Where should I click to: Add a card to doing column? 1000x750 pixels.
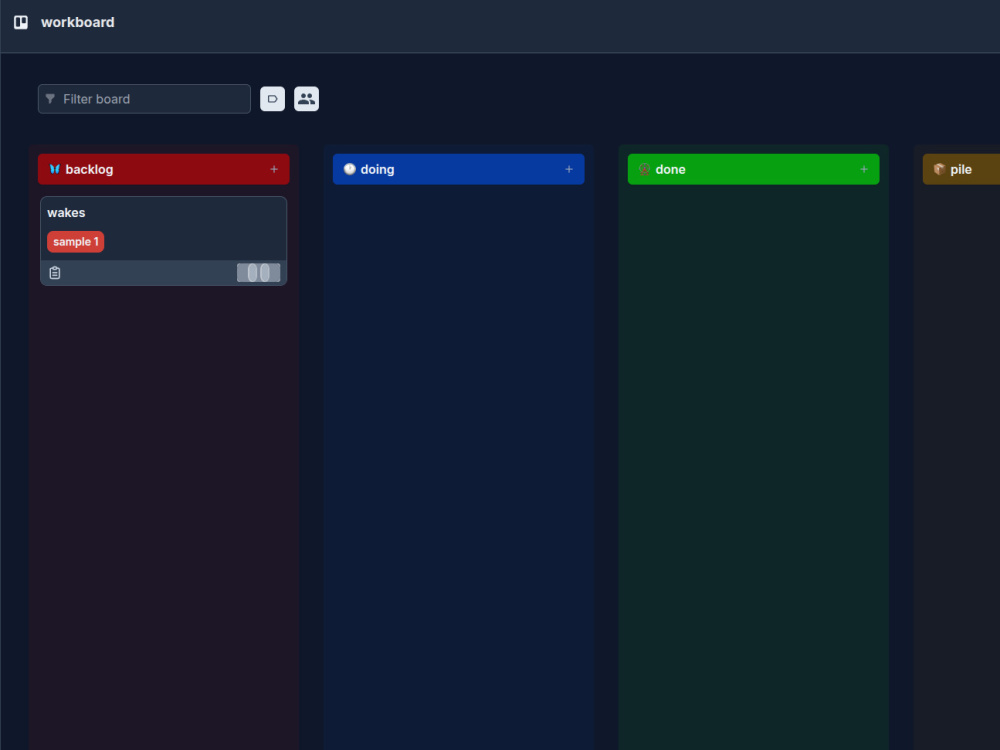pos(569,169)
